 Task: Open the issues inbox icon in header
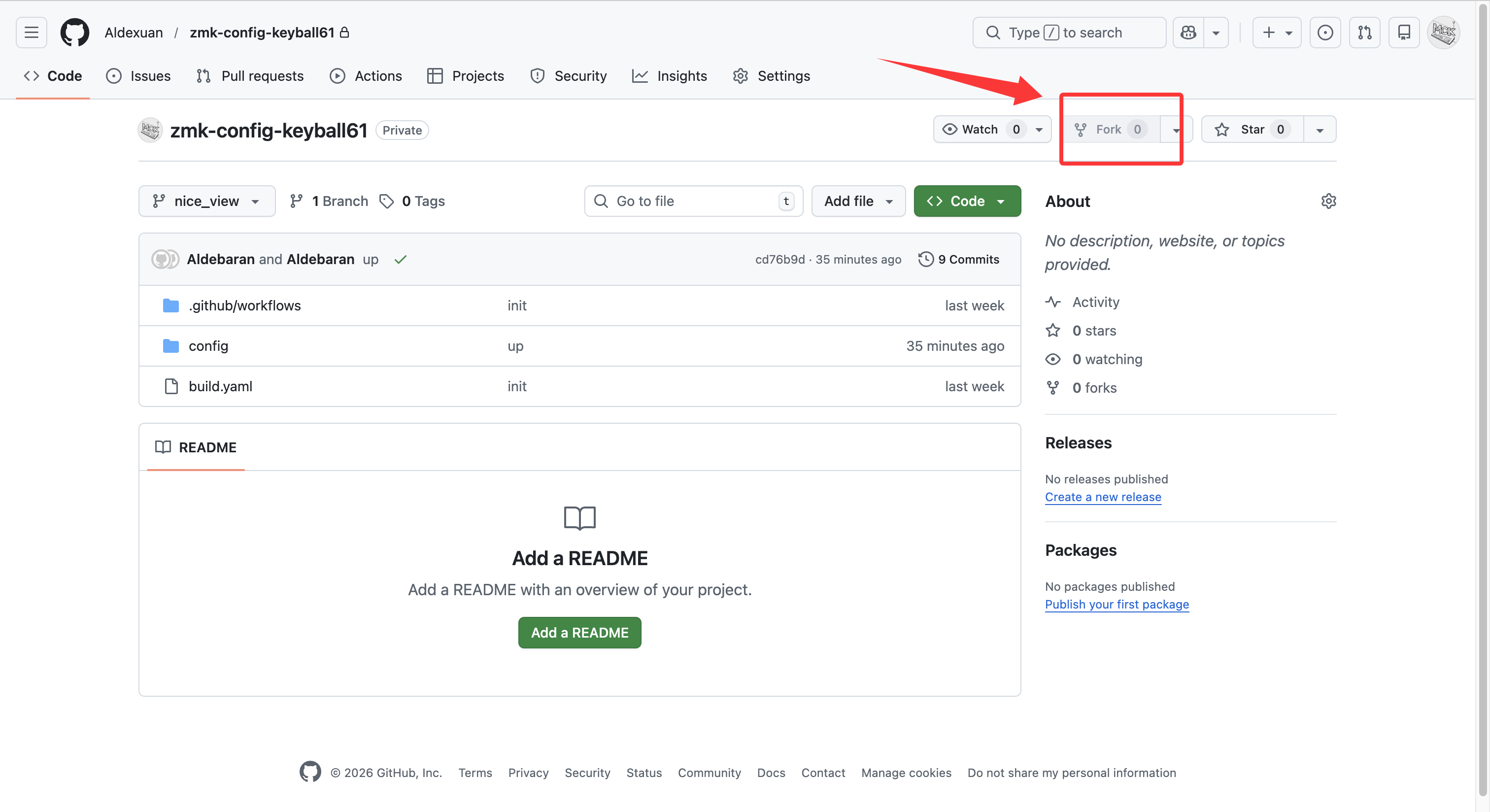click(1324, 33)
